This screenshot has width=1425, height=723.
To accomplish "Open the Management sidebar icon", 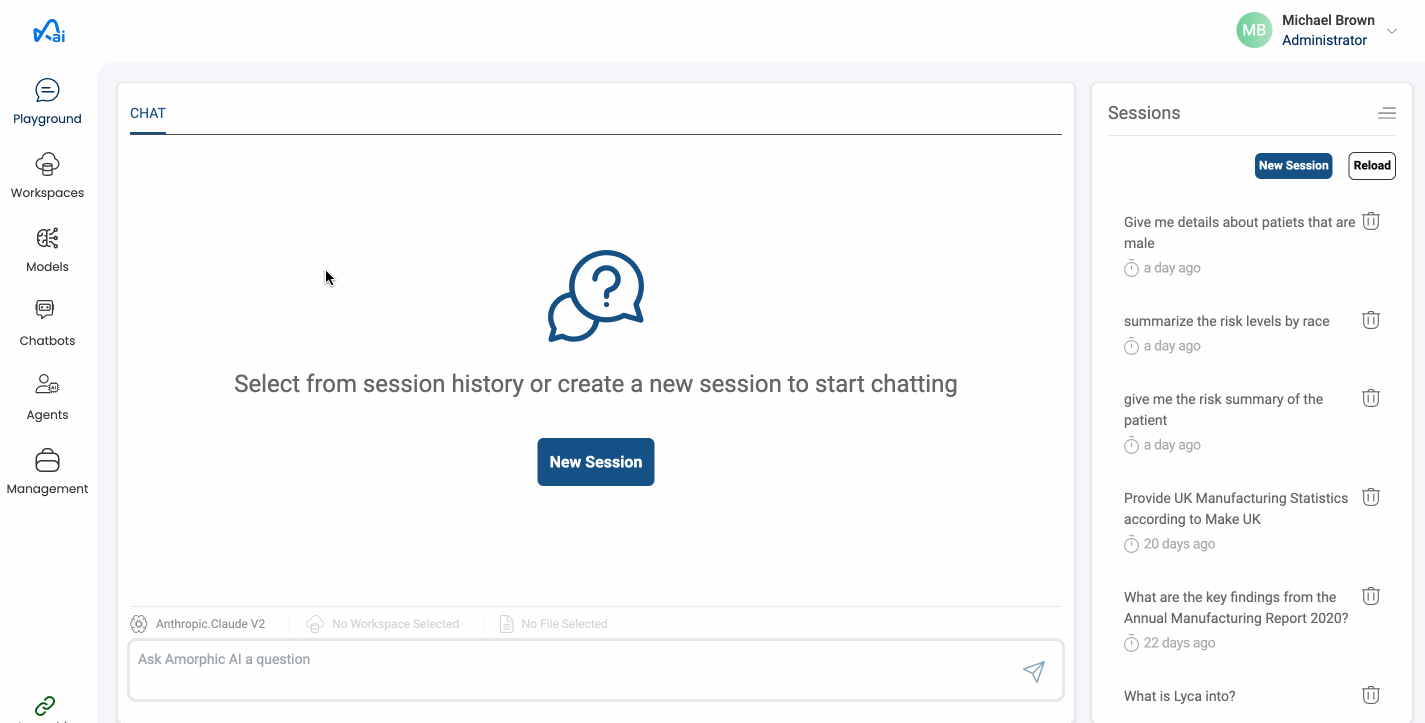I will coord(47,460).
